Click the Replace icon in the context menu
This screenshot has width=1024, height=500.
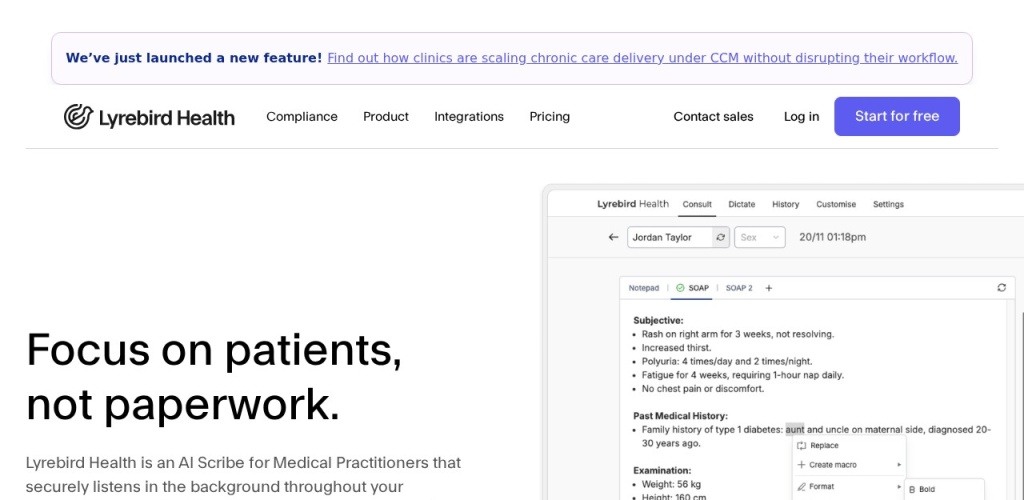(801, 446)
